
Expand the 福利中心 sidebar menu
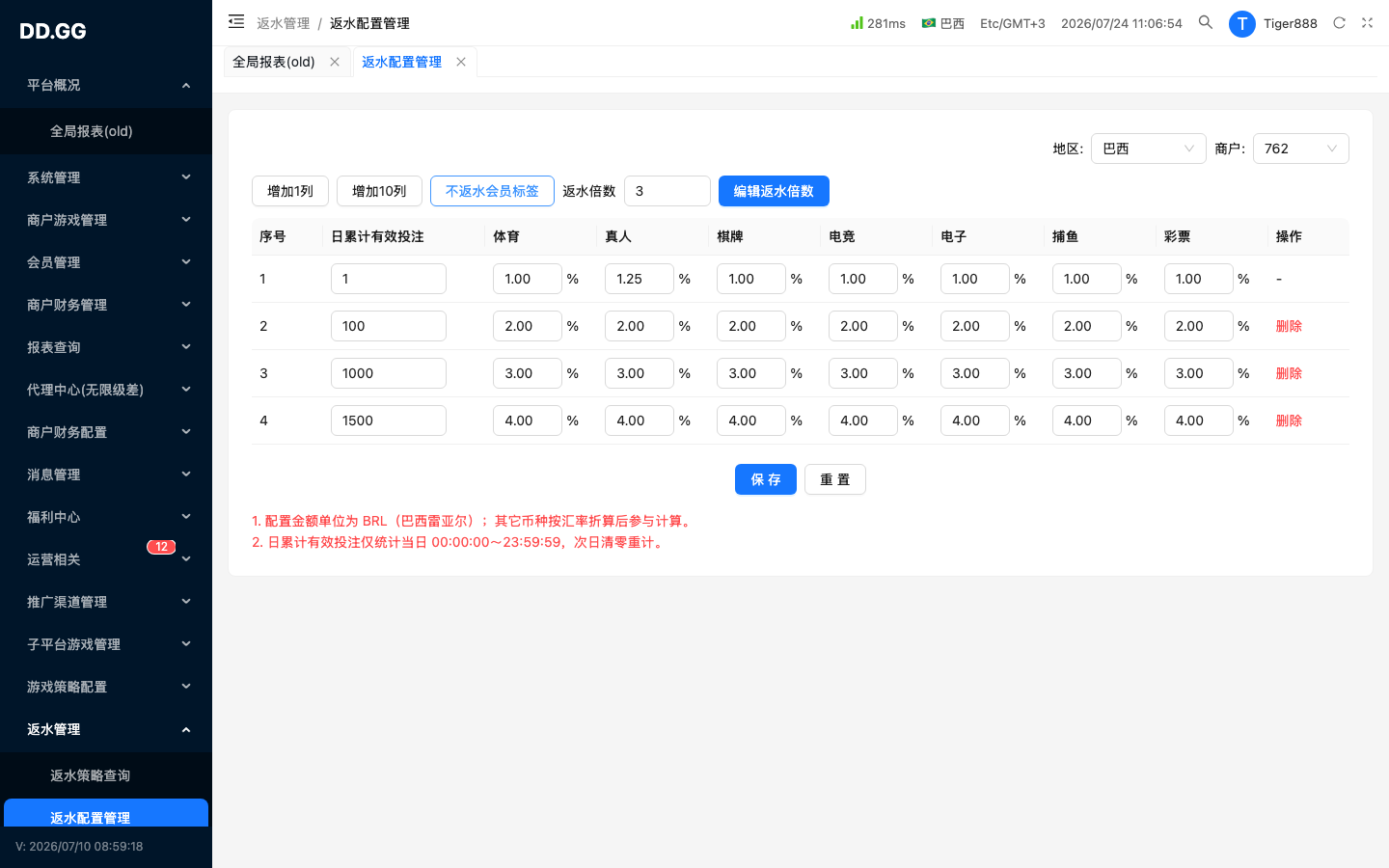[x=106, y=517]
